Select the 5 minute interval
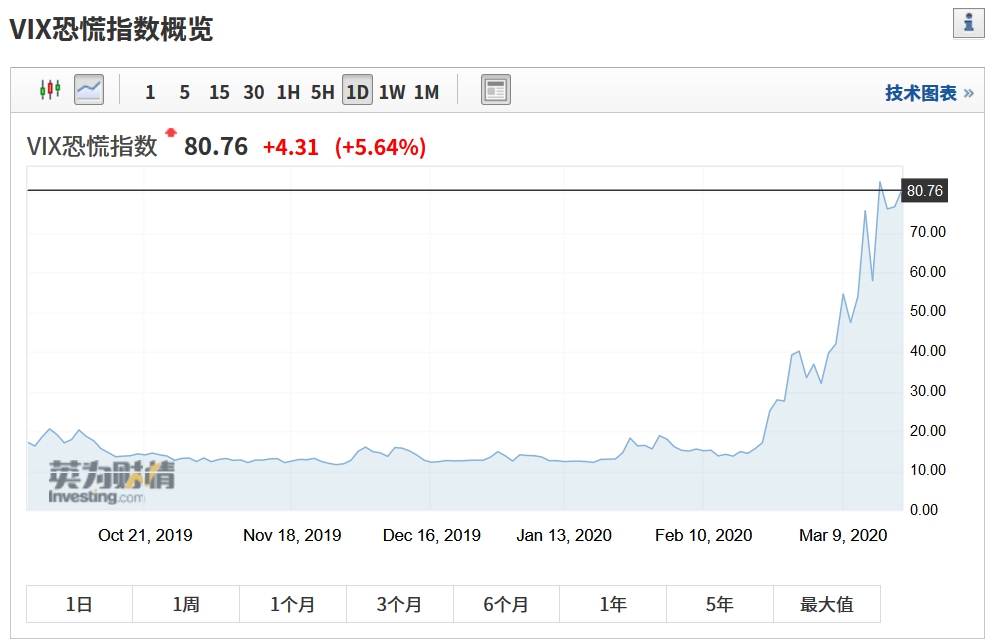This screenshot has height=640, width=992. (184, 92)
